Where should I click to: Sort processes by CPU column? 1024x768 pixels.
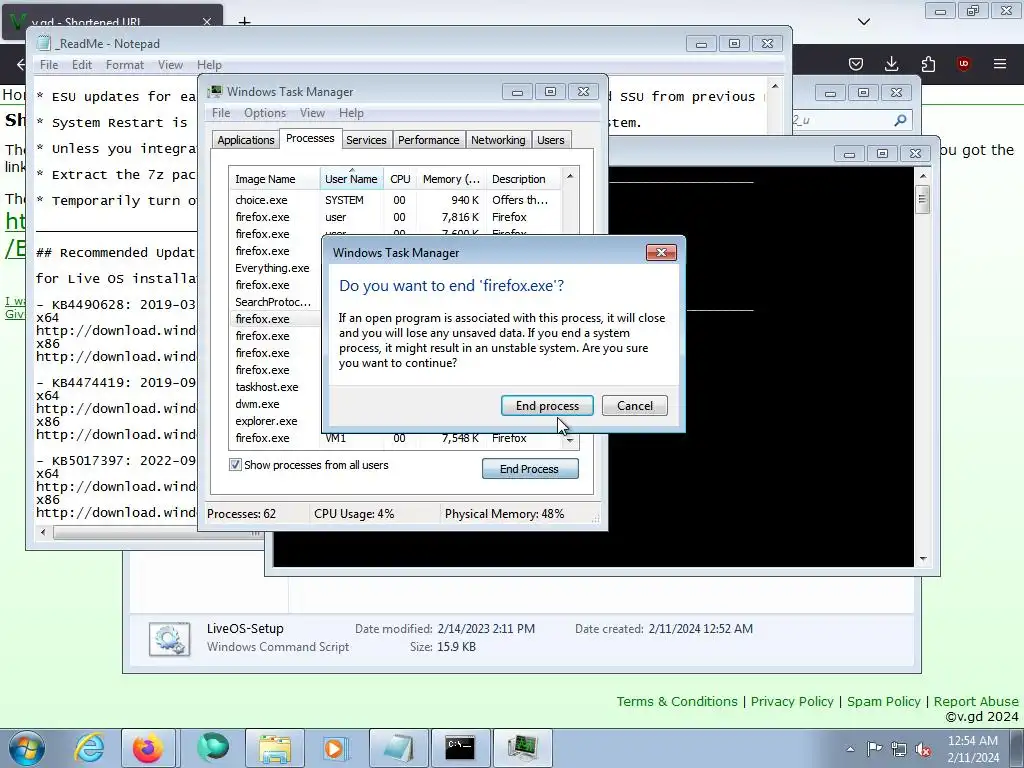(x=400, y=179)
